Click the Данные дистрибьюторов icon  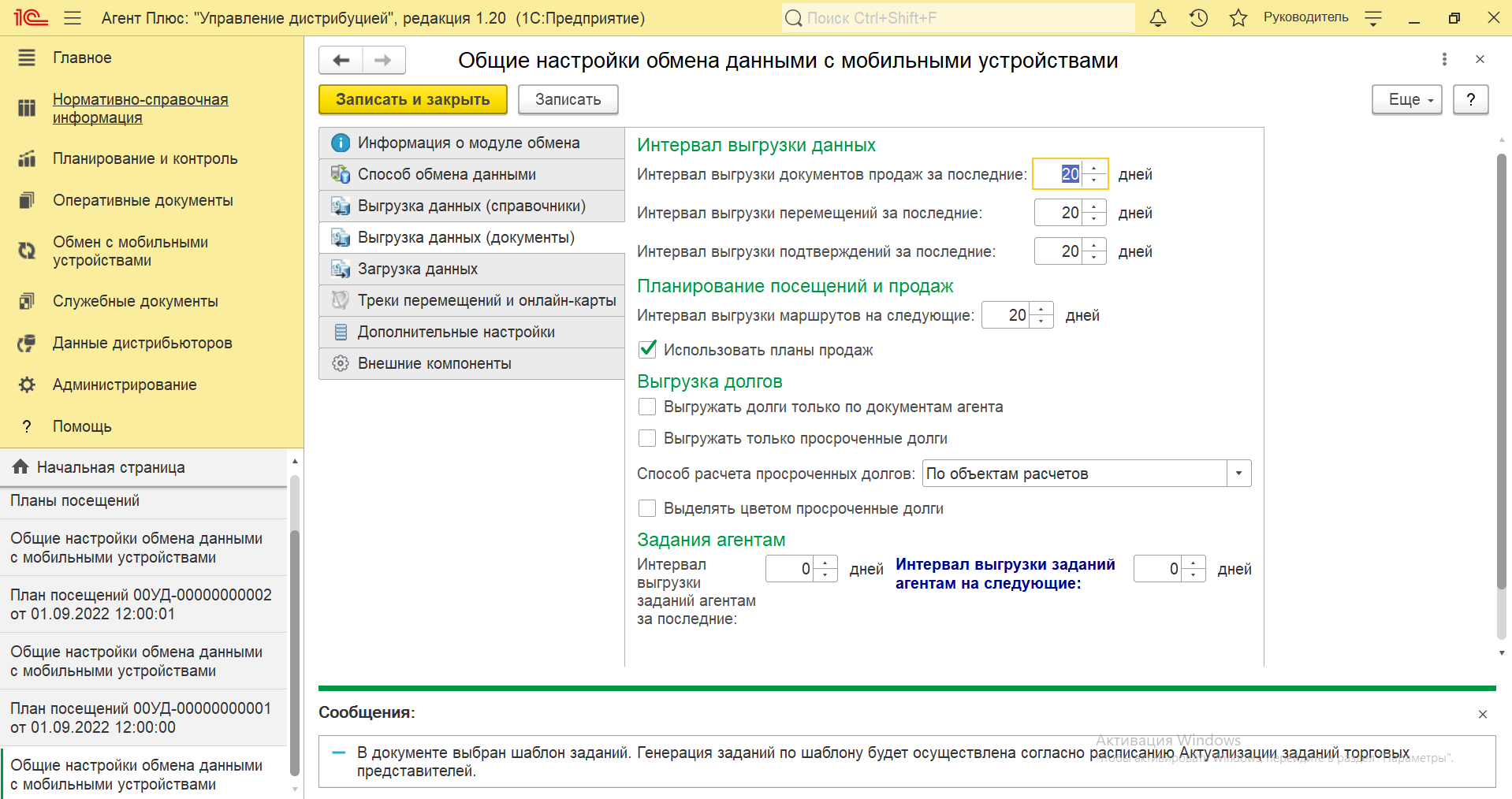point(27,343)
